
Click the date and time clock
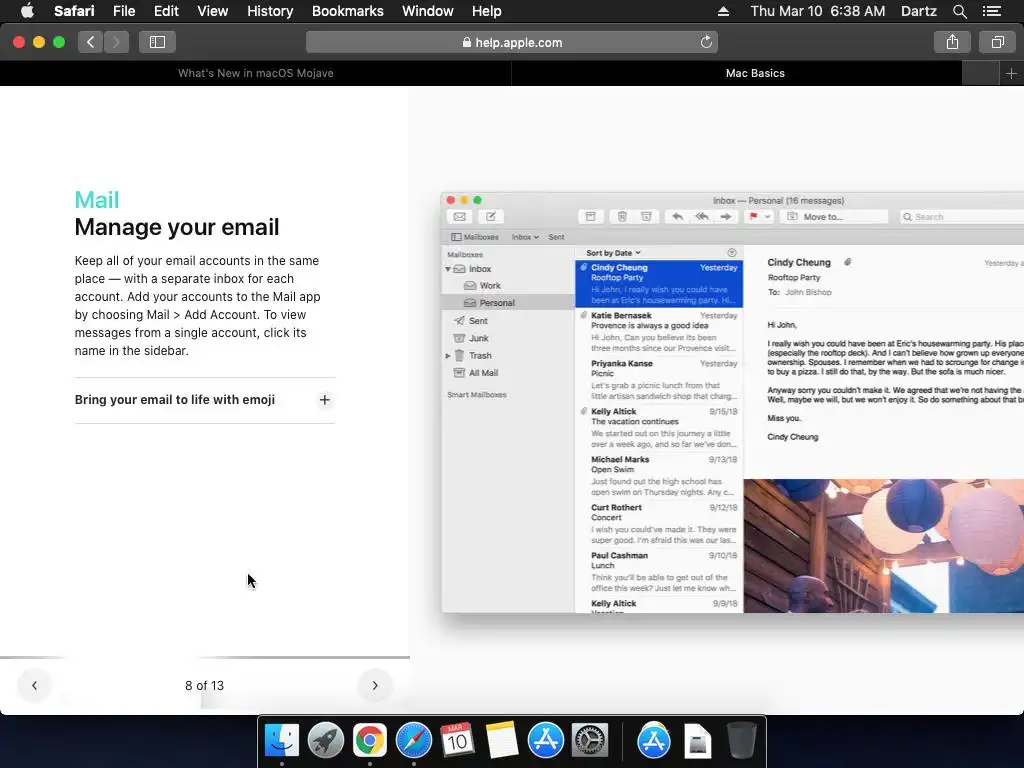pyautogui.click(x=818, y=11)
